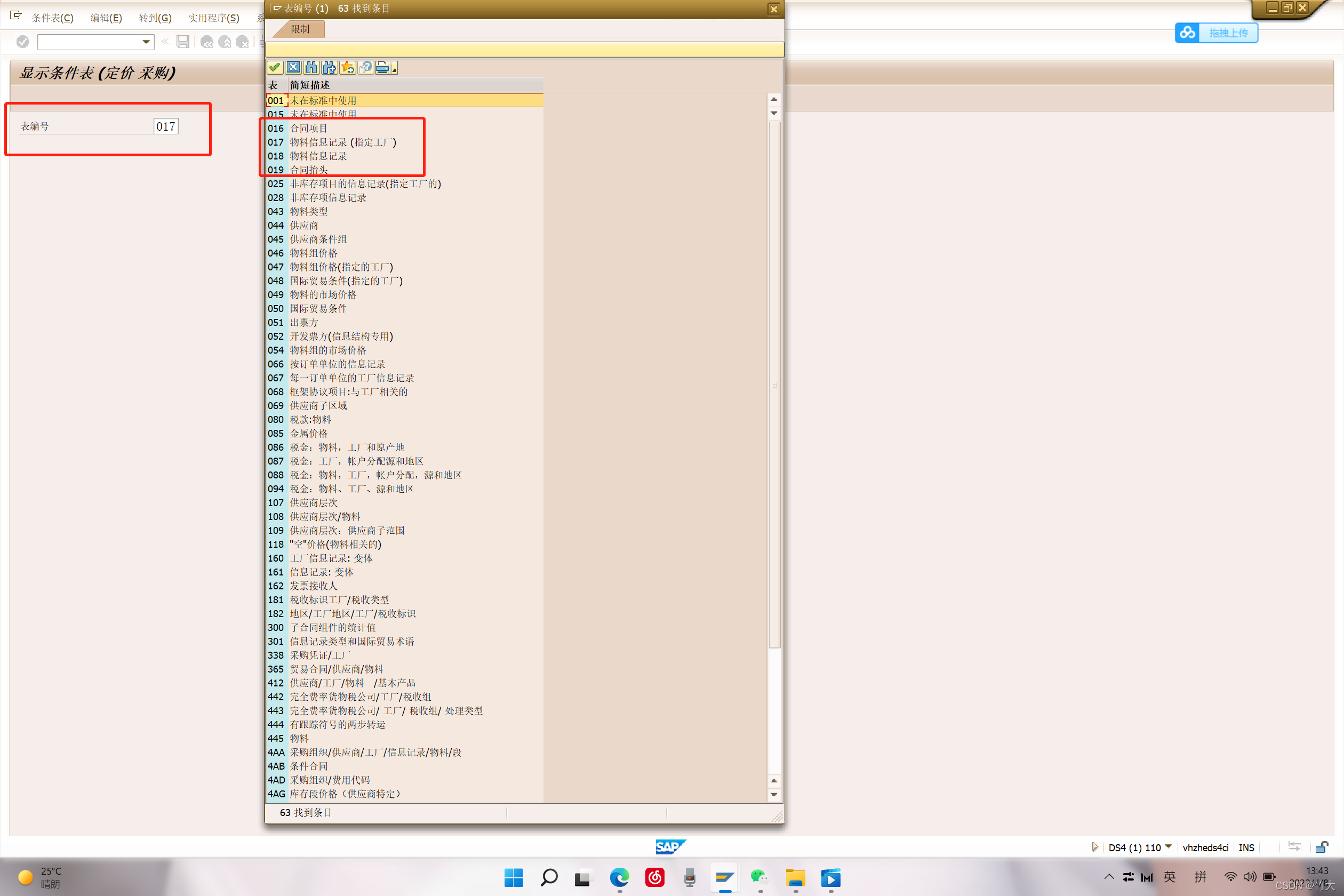Expand the DS4 (1) 110 system dropdown
Image resolution: width=1344 pixels, height=896 pixels.
point(1168,846)
